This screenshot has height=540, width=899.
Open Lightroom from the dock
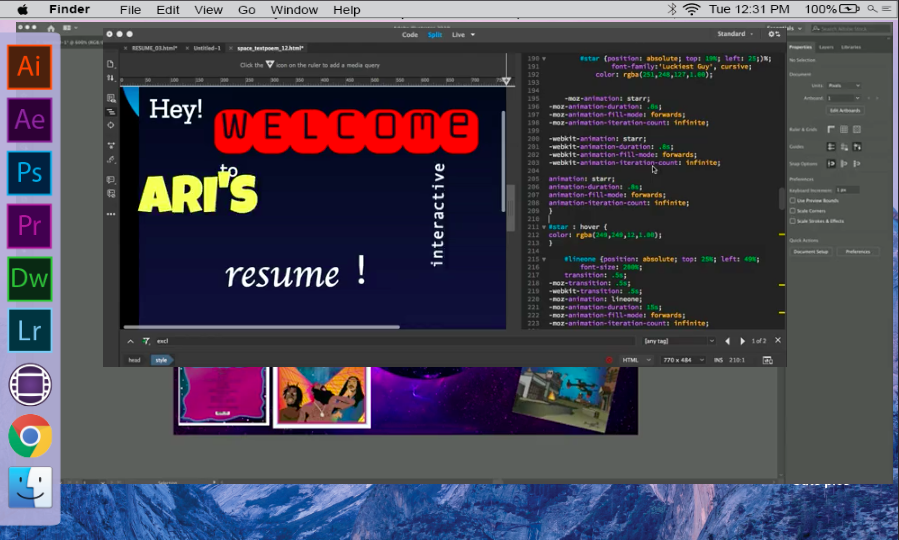pos(29,330)
